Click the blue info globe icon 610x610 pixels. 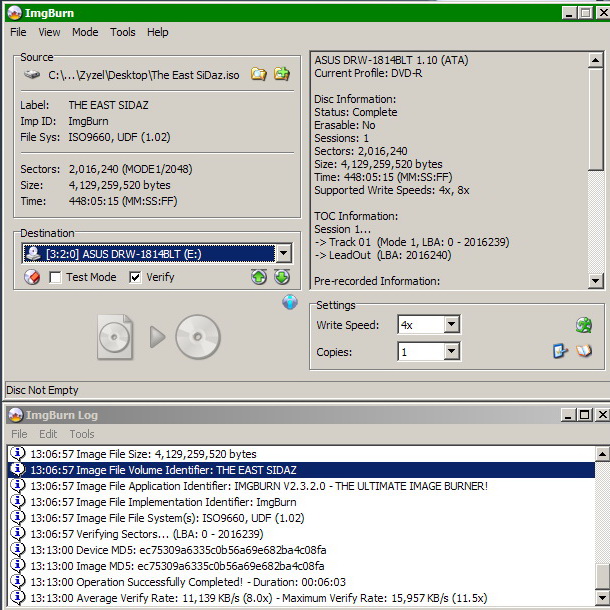[290, 302]
